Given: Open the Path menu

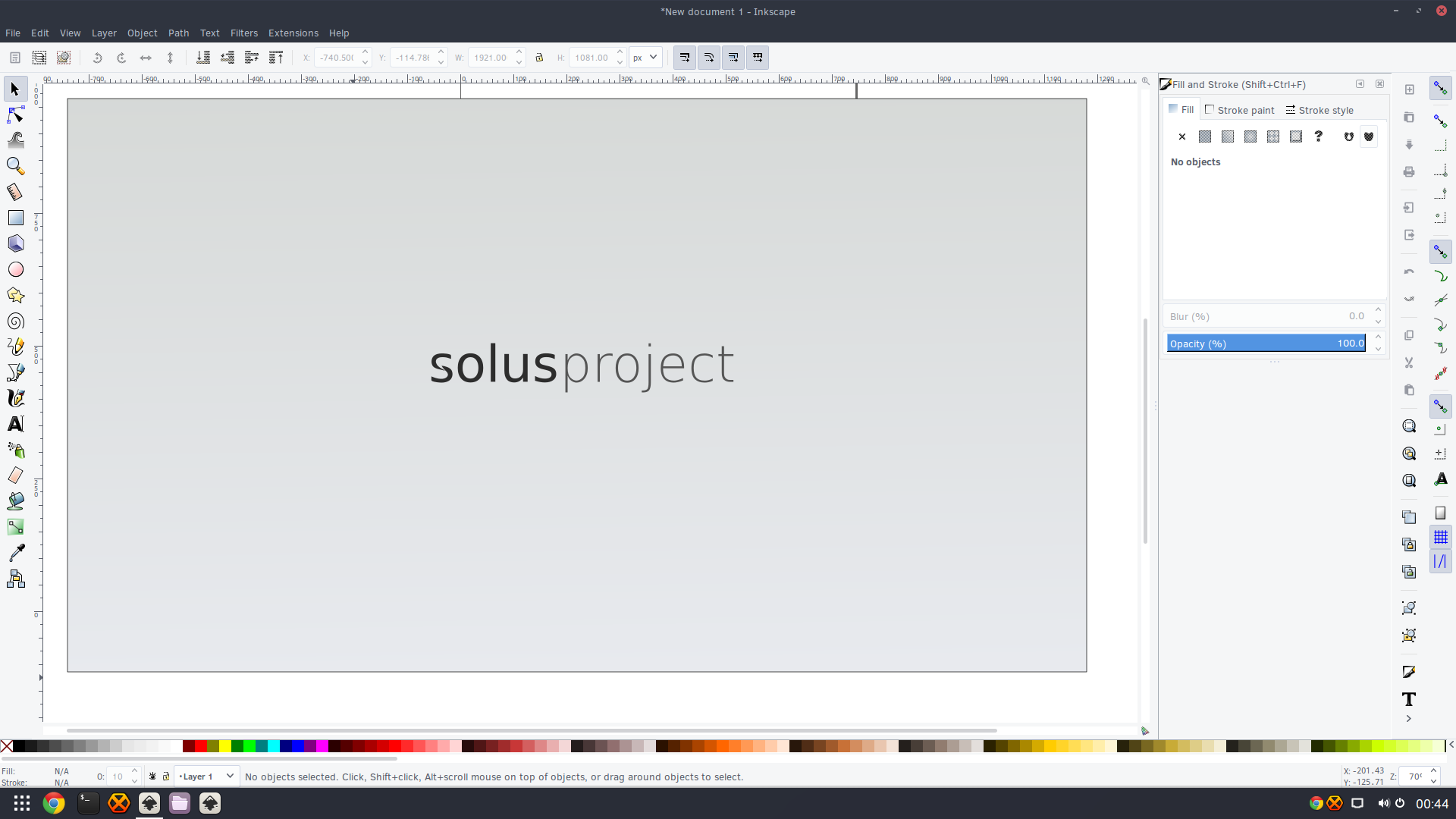Looking at the screenshot, I should 178,33.
